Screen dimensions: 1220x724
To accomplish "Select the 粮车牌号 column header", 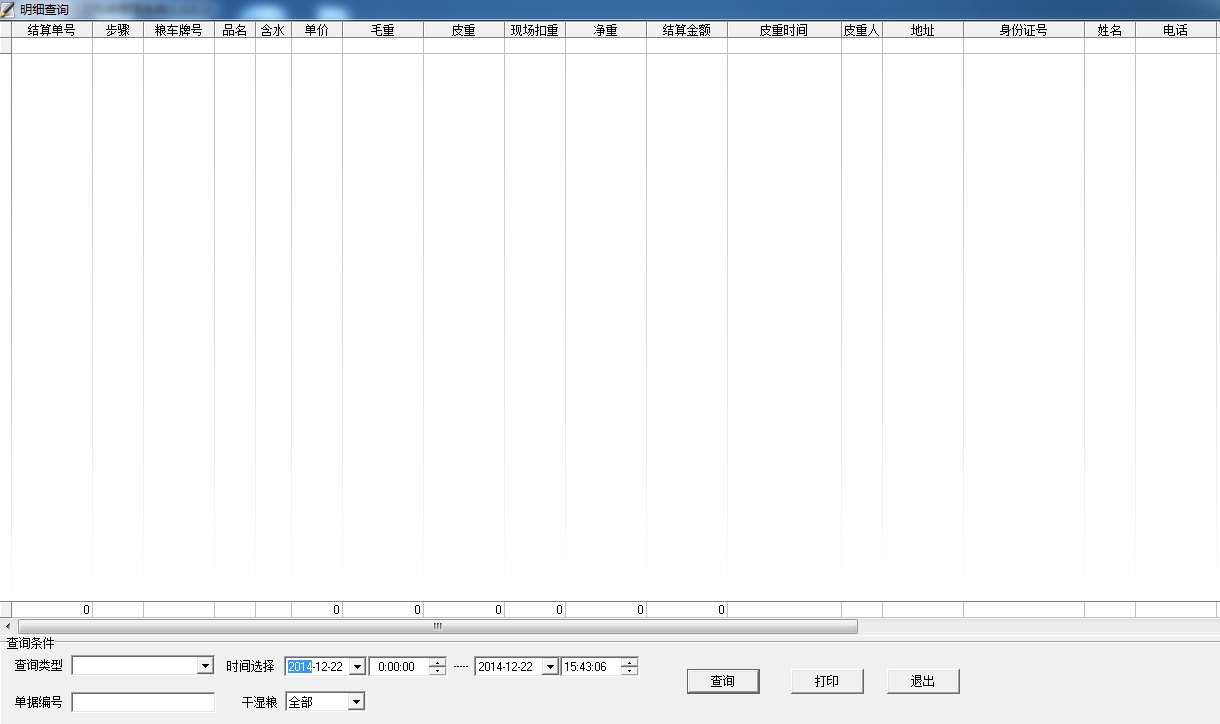I will (x=178, y=30).
